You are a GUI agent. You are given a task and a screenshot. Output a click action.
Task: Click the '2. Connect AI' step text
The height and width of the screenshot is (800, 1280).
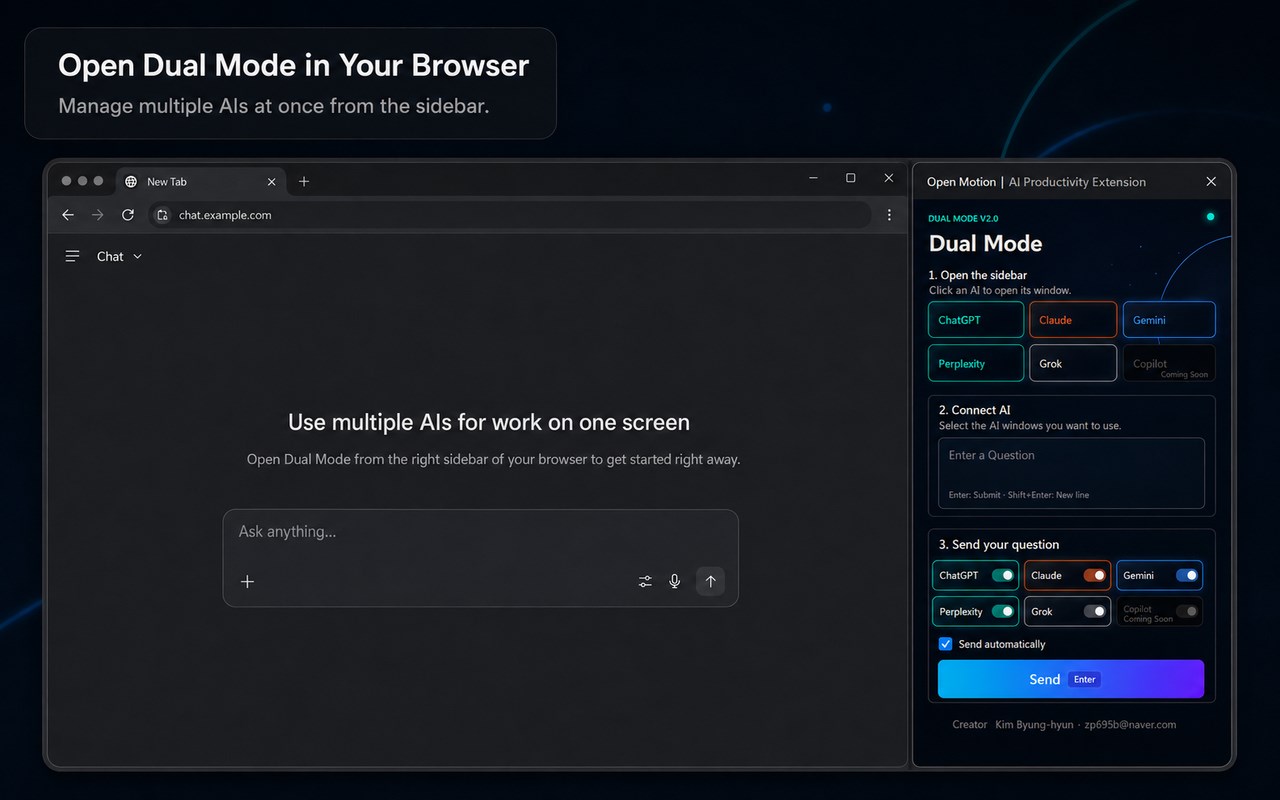[975, 410]
